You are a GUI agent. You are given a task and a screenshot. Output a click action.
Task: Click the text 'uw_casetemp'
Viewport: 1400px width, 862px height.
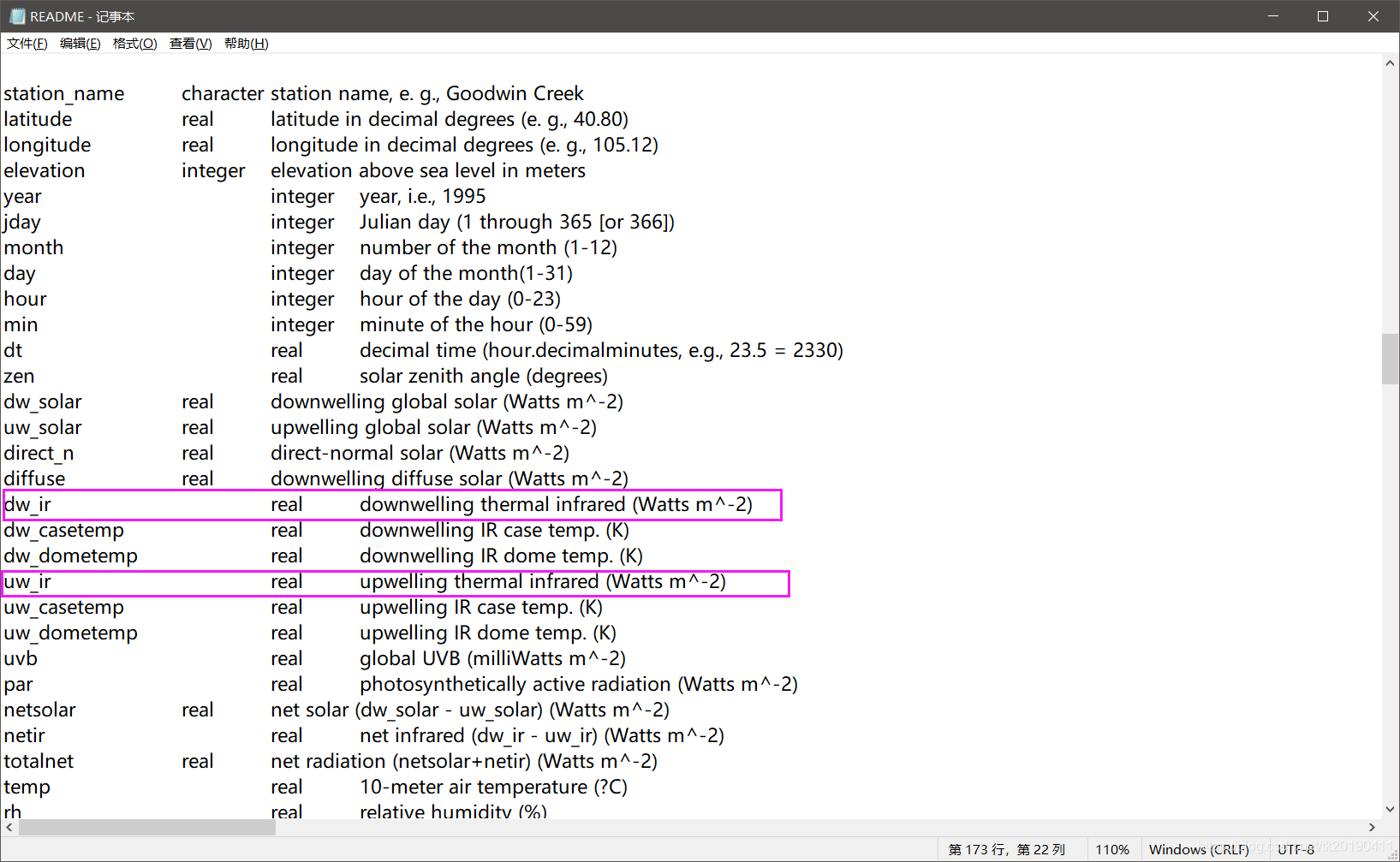64,608
